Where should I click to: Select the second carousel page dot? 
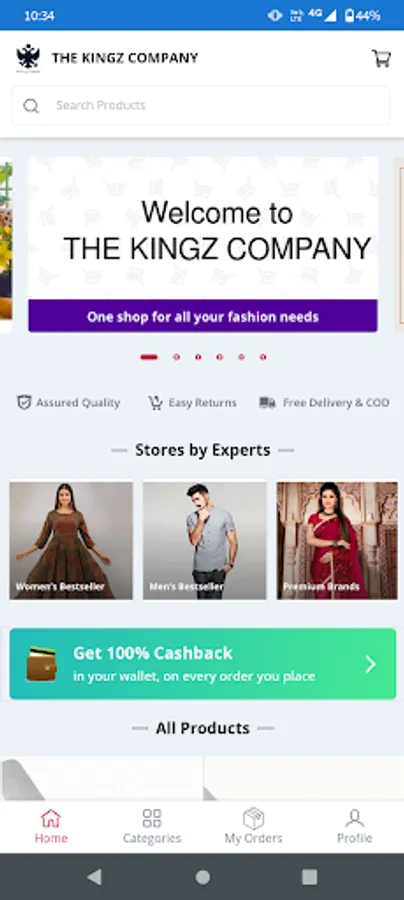(x=176, y=357)
